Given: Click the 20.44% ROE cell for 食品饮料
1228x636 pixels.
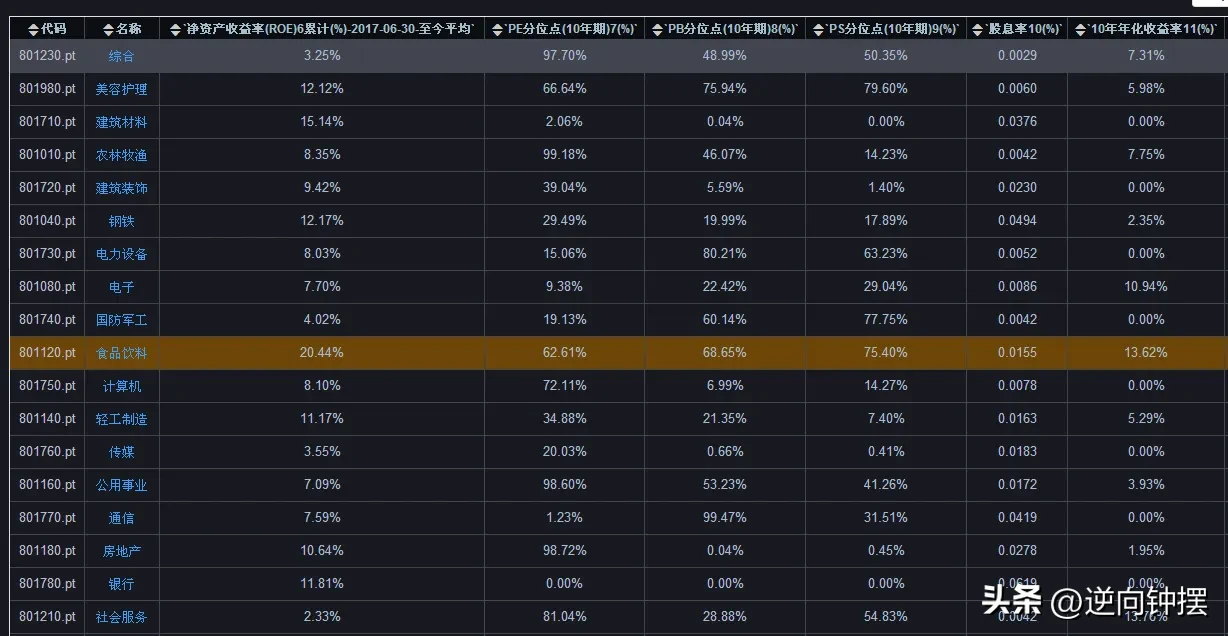Looking at the screenshot, I should (322, 353).
